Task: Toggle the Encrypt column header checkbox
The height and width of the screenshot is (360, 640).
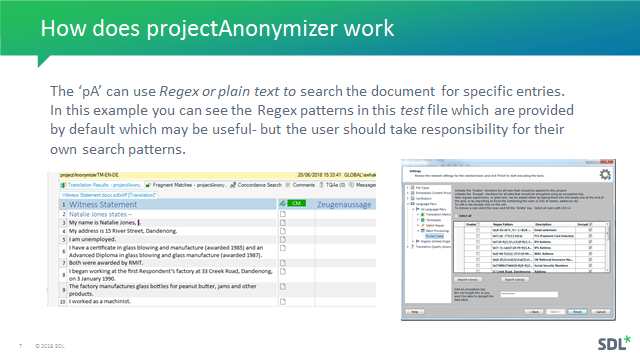Action: click(x=591, y=224)
